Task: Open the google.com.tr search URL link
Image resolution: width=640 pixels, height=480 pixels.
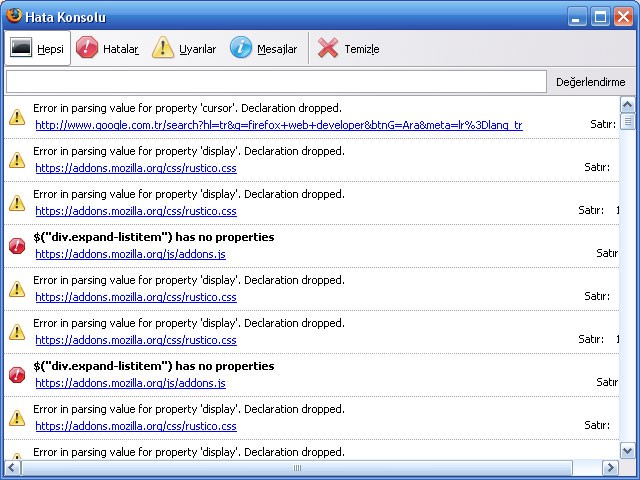Action: coord(278,125)
